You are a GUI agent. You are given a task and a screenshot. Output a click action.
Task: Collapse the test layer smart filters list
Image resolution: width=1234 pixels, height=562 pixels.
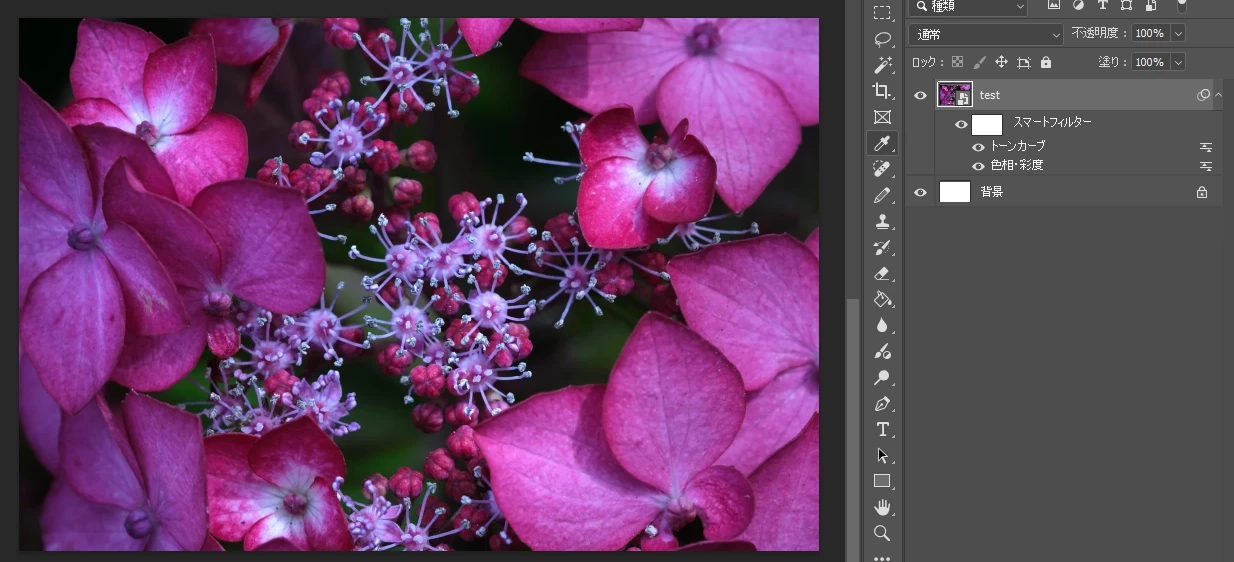[1218, 95]
